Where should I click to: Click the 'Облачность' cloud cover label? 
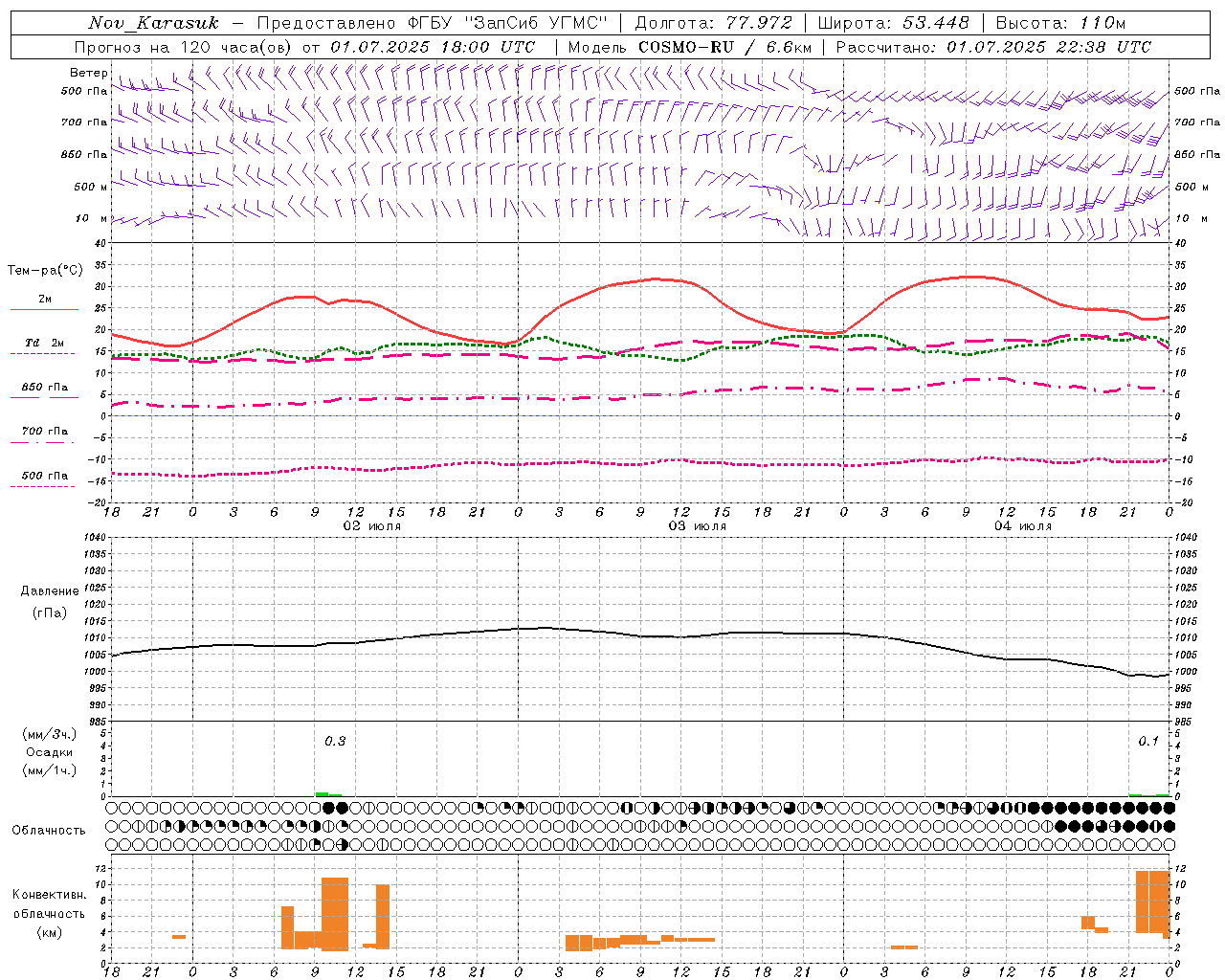[49, 830]
